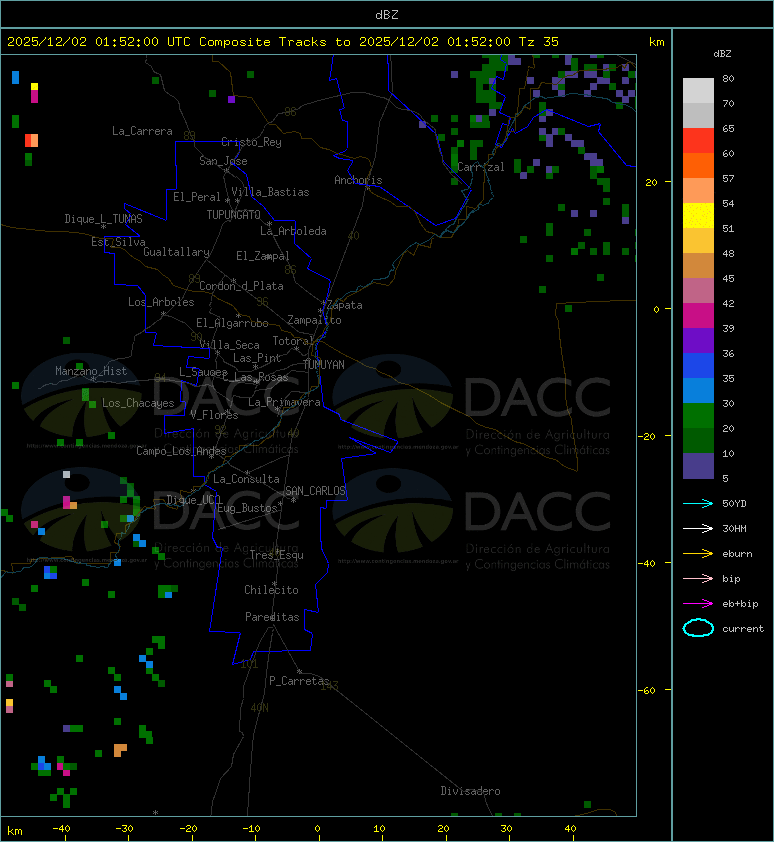Click the Carrizal label
Screen dimensions: 774x842
pyautogui.click(x=481, y=167)
